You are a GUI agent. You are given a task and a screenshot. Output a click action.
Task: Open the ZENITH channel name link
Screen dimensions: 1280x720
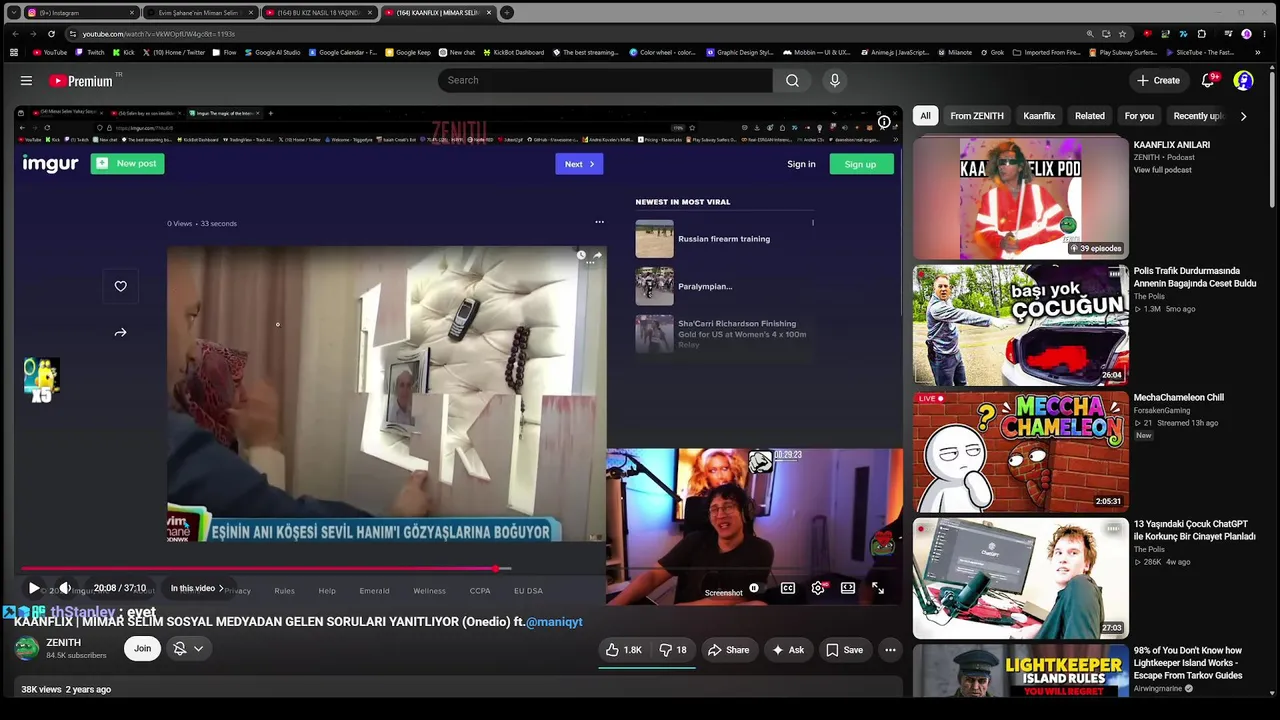[x=63, y=643]
